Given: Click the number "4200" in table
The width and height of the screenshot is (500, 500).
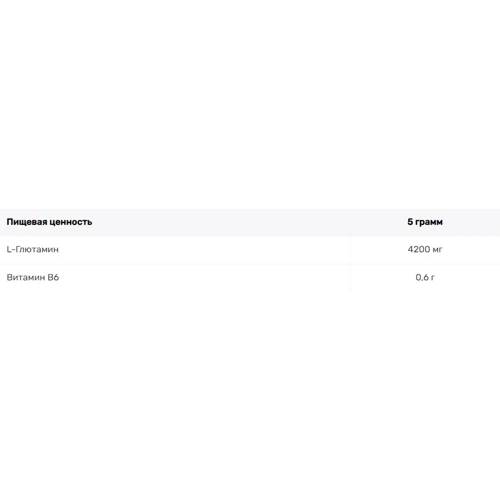Looking at the screenshot, I should pyautogui.click(x=419, y=249).
